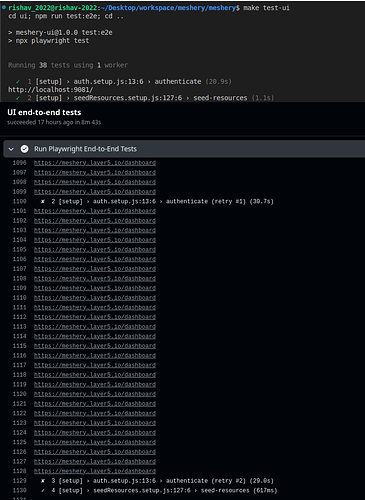Image resolution: width=365 pixels, height=500 pixels.
Task: Click the success checkmark icon beside Run Playwright
Action: pos(24,149)
